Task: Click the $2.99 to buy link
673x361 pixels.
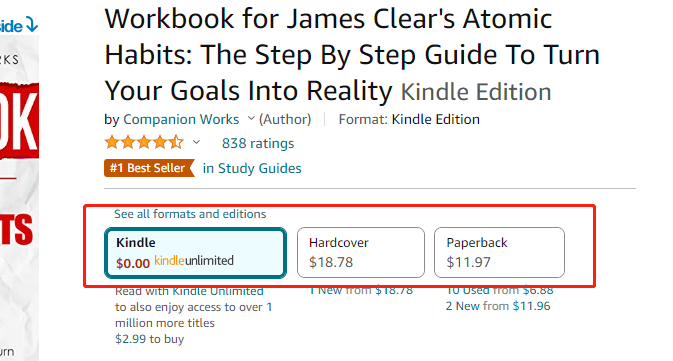Action: (x=149, y=339)
